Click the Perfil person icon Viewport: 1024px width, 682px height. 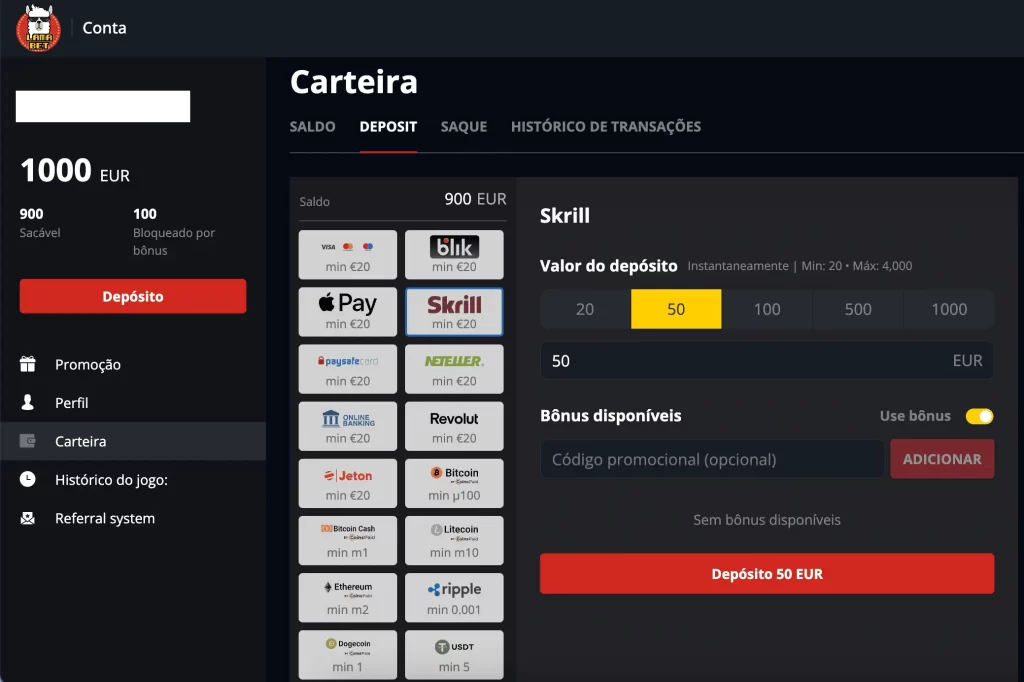27,402
